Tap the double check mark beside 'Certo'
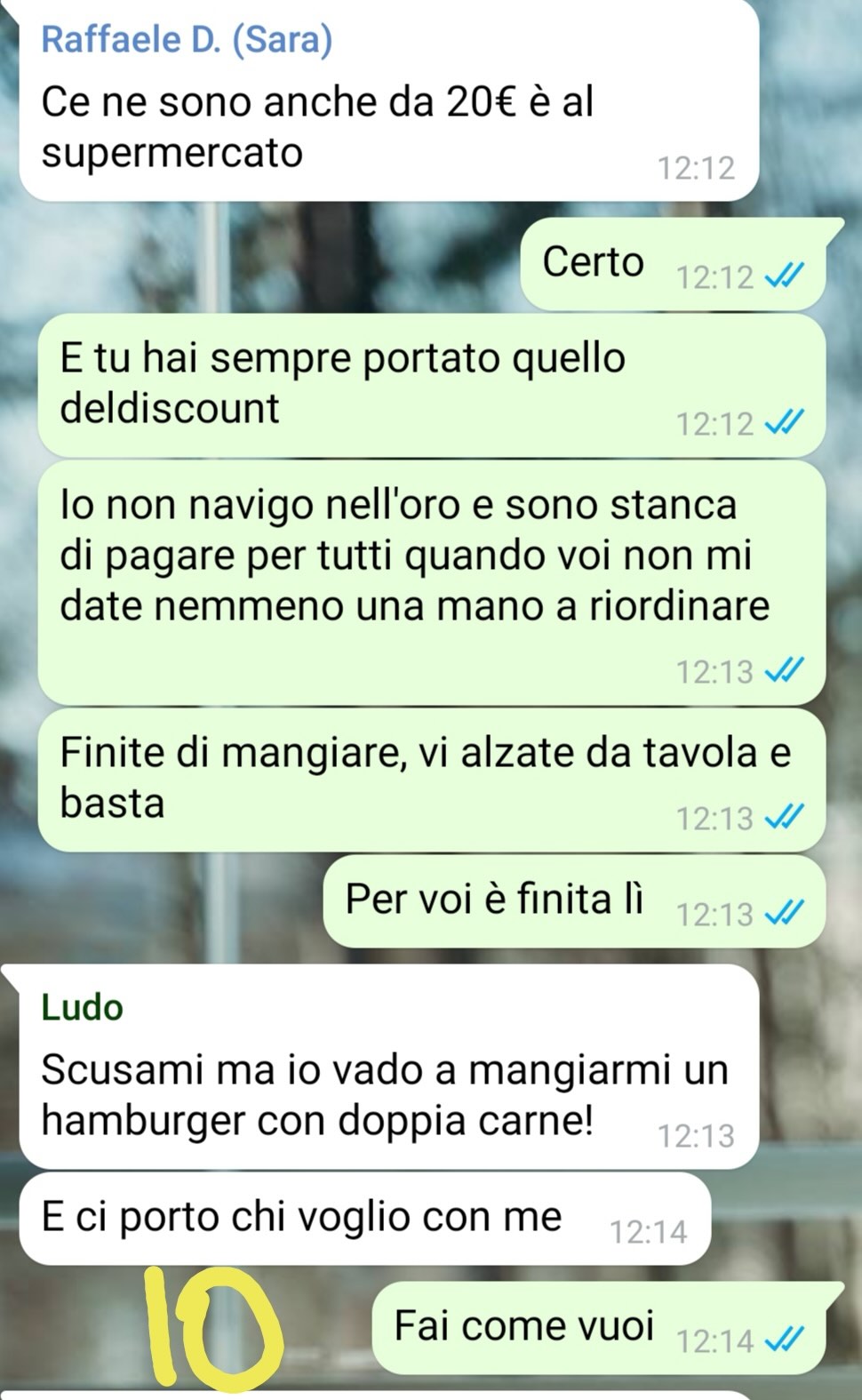Viewport: 862px width, 1400px height. click(x=784, y=276)
